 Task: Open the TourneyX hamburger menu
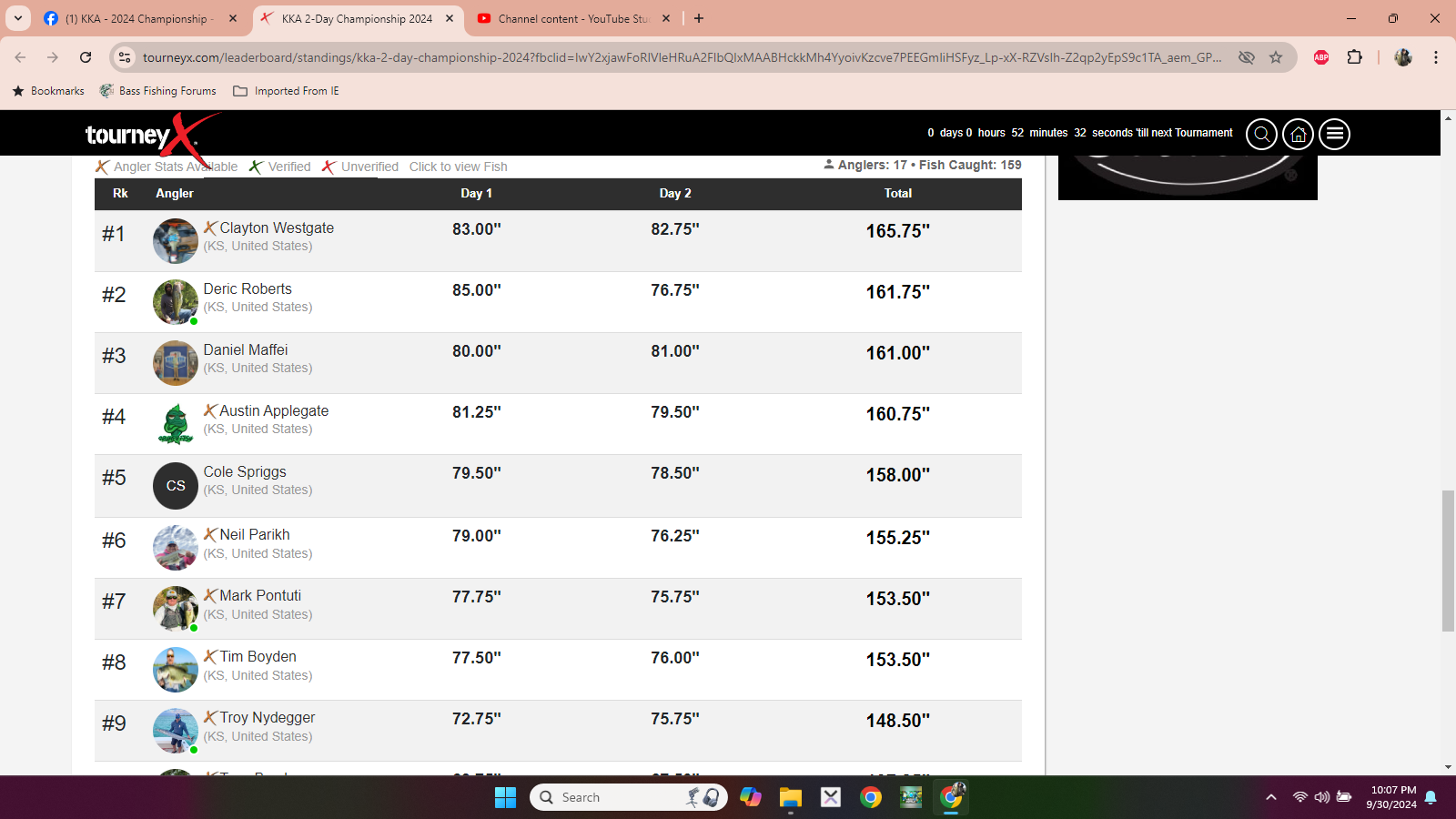[x=1335, y=135]
